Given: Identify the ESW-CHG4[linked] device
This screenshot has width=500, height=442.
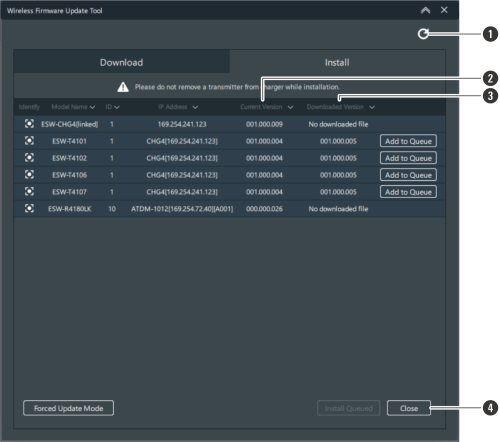Looking at the screenshot, I should [x=29, y=124].
